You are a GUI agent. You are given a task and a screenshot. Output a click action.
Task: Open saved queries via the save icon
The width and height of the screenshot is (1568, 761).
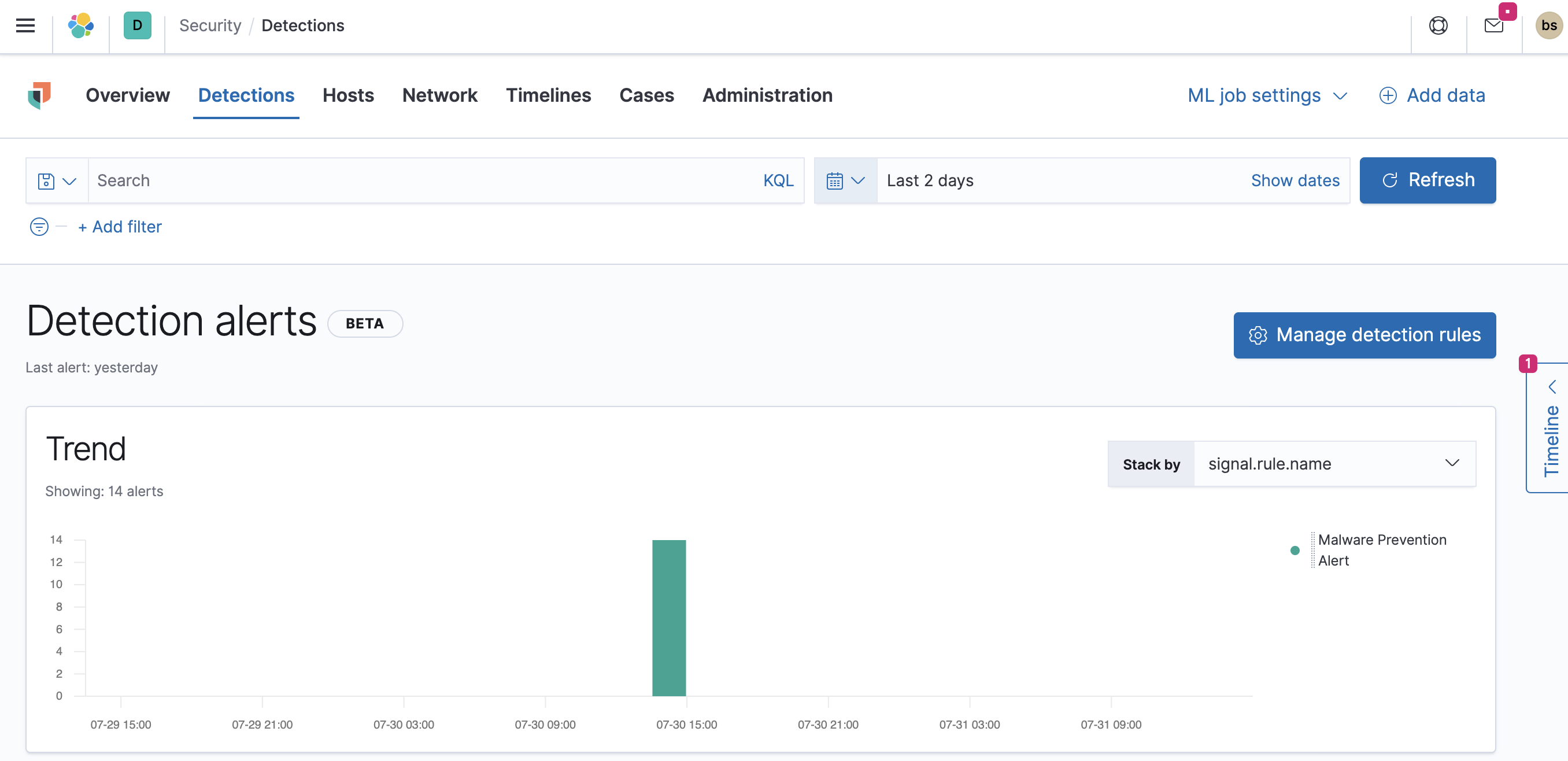46,180
